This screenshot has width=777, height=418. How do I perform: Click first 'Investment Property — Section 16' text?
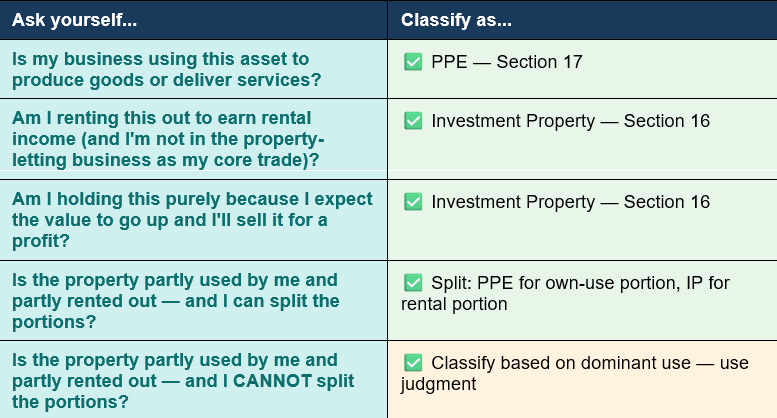(570, 121)
